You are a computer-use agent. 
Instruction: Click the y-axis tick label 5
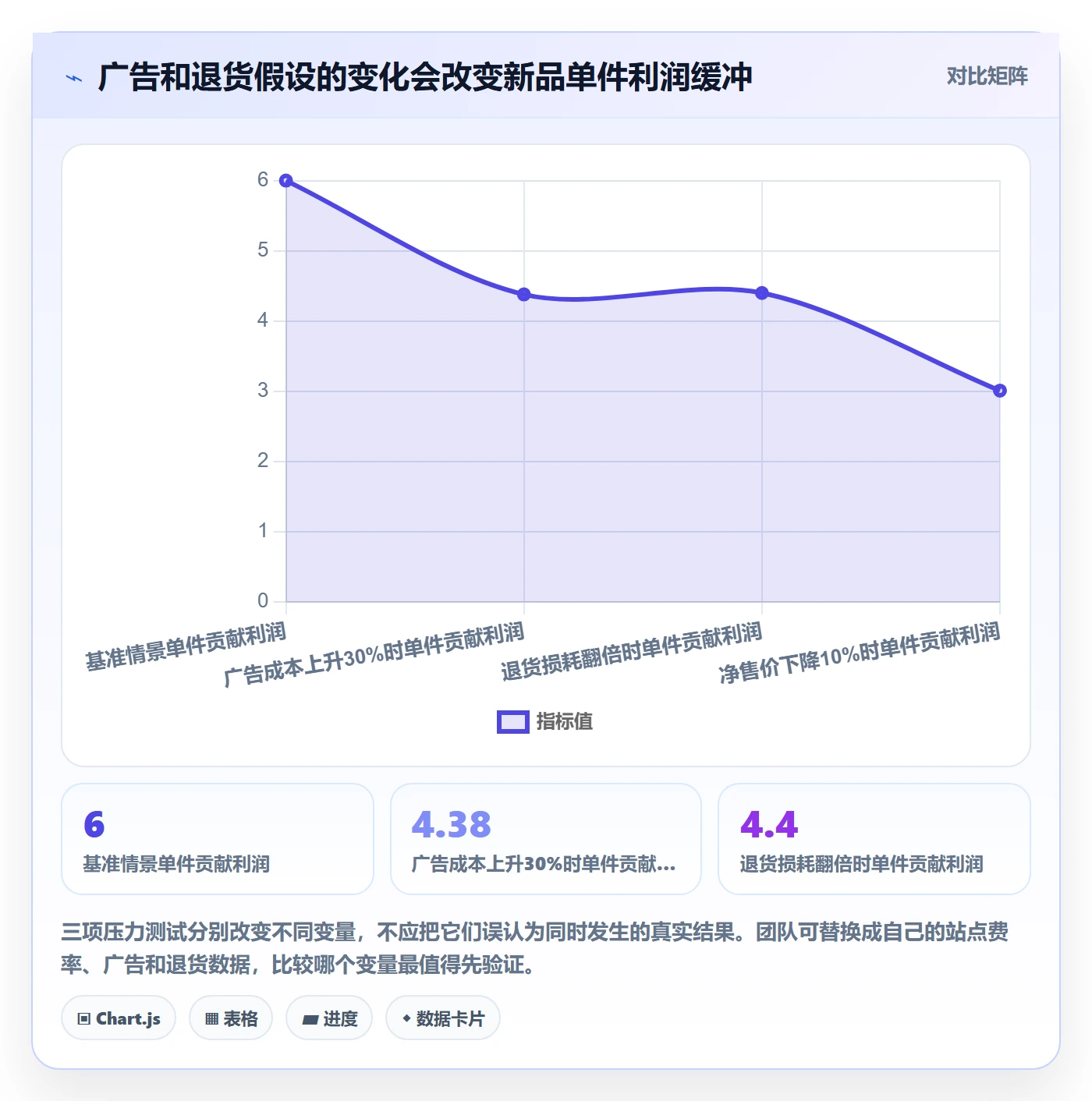263,250
